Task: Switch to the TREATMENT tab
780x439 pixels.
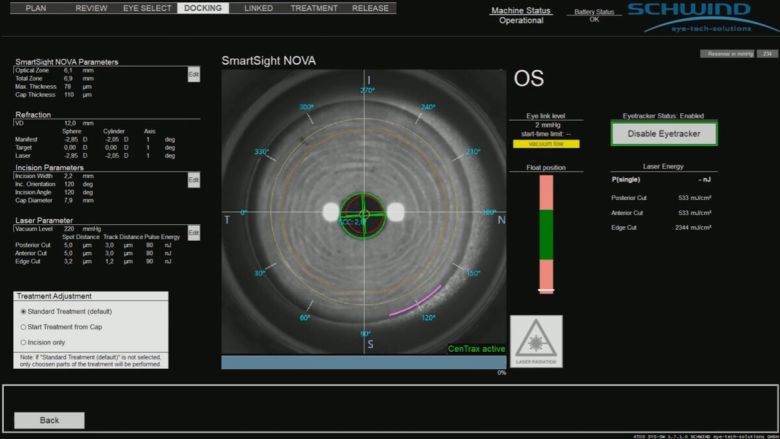Action: pos(314,7)
